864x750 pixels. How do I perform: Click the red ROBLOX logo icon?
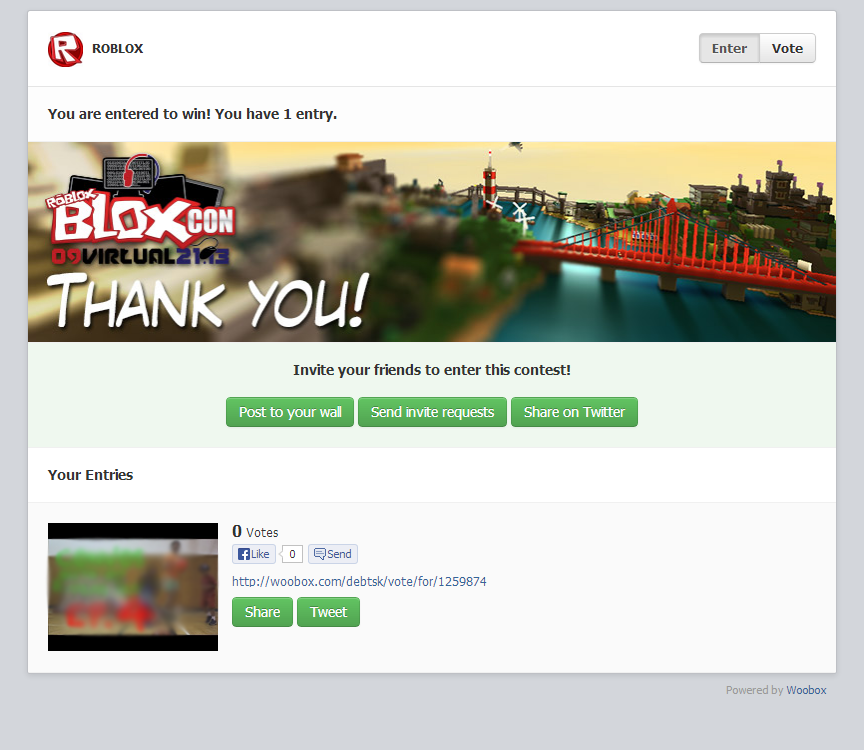coord(65,49)
